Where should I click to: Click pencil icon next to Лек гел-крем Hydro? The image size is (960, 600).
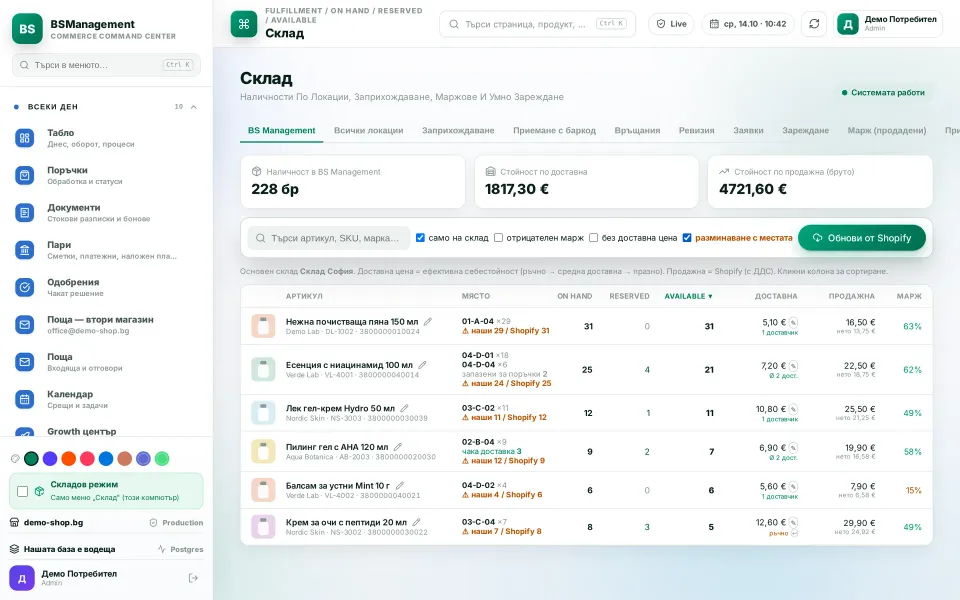coord(404,408)
